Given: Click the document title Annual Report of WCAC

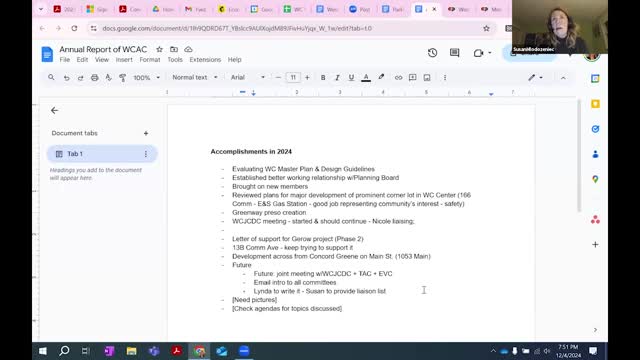Looking at the screenshot, I should pos(103,49).
